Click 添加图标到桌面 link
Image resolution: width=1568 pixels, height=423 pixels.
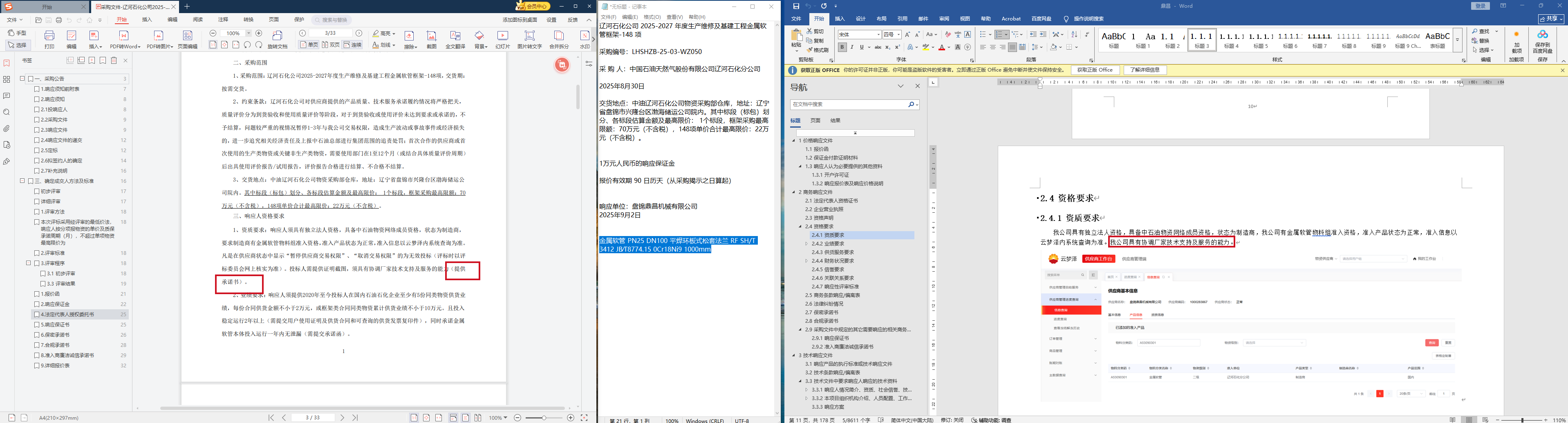(520, 20)
